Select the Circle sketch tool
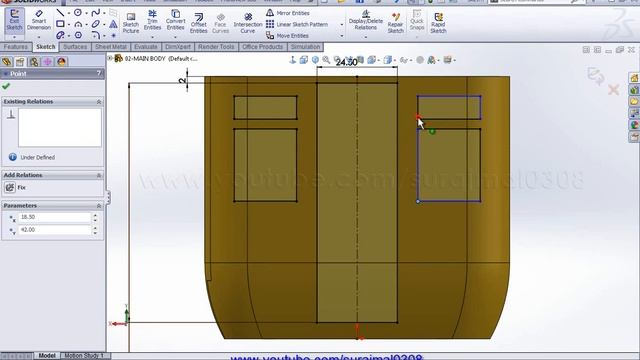 pyautogui.click(x=78, y=13)
